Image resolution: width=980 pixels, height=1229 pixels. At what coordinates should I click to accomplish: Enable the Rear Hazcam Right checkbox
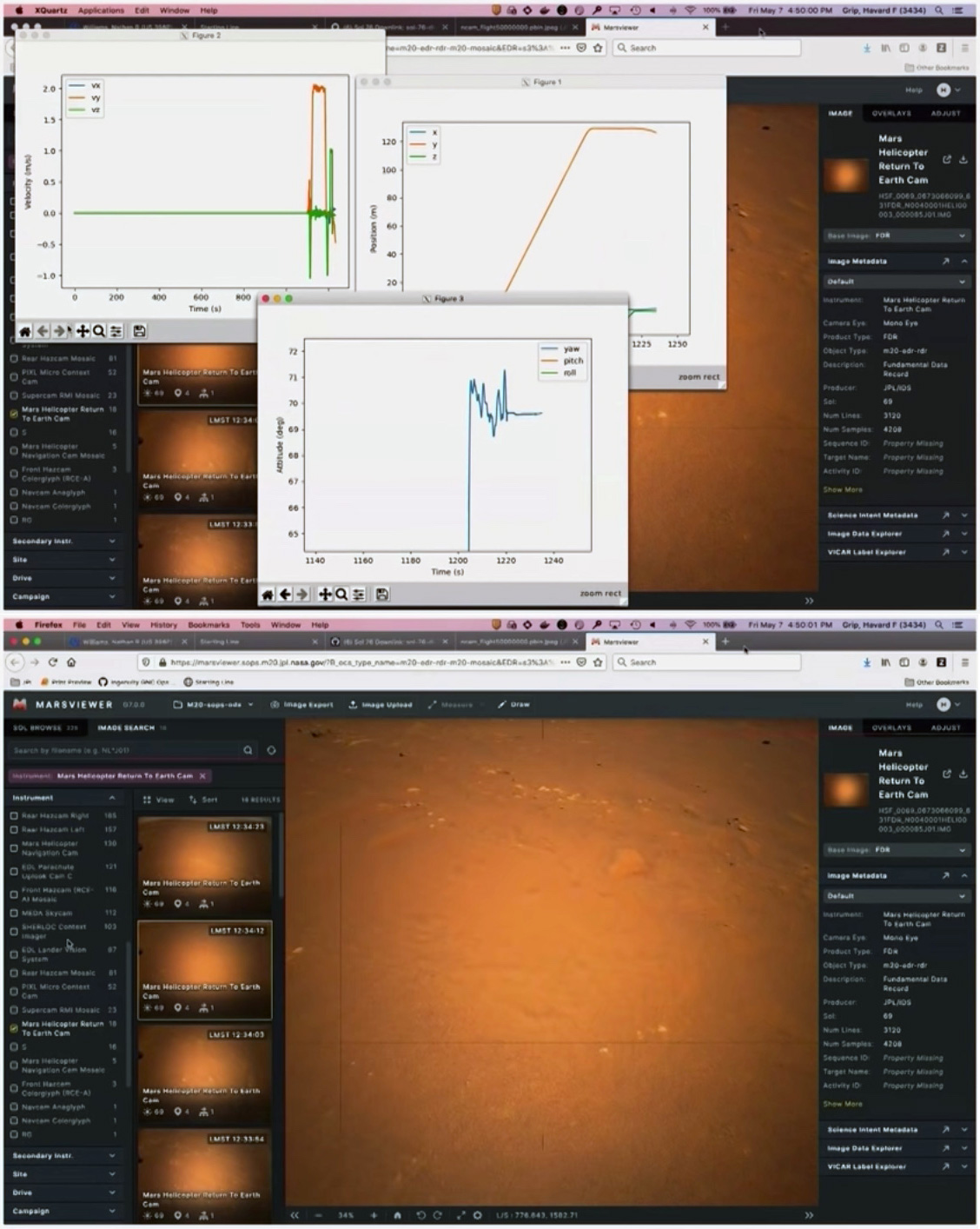(x=14, y=816)
